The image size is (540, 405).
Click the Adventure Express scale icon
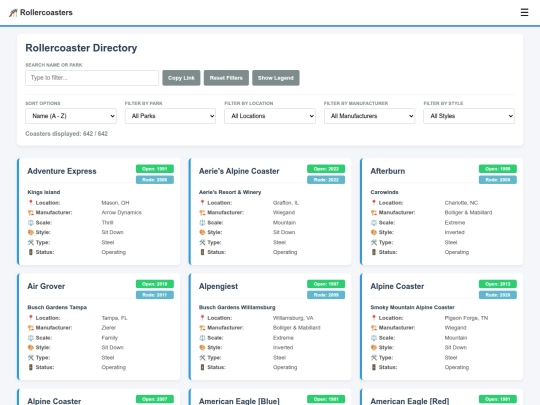tap(31, 222)
